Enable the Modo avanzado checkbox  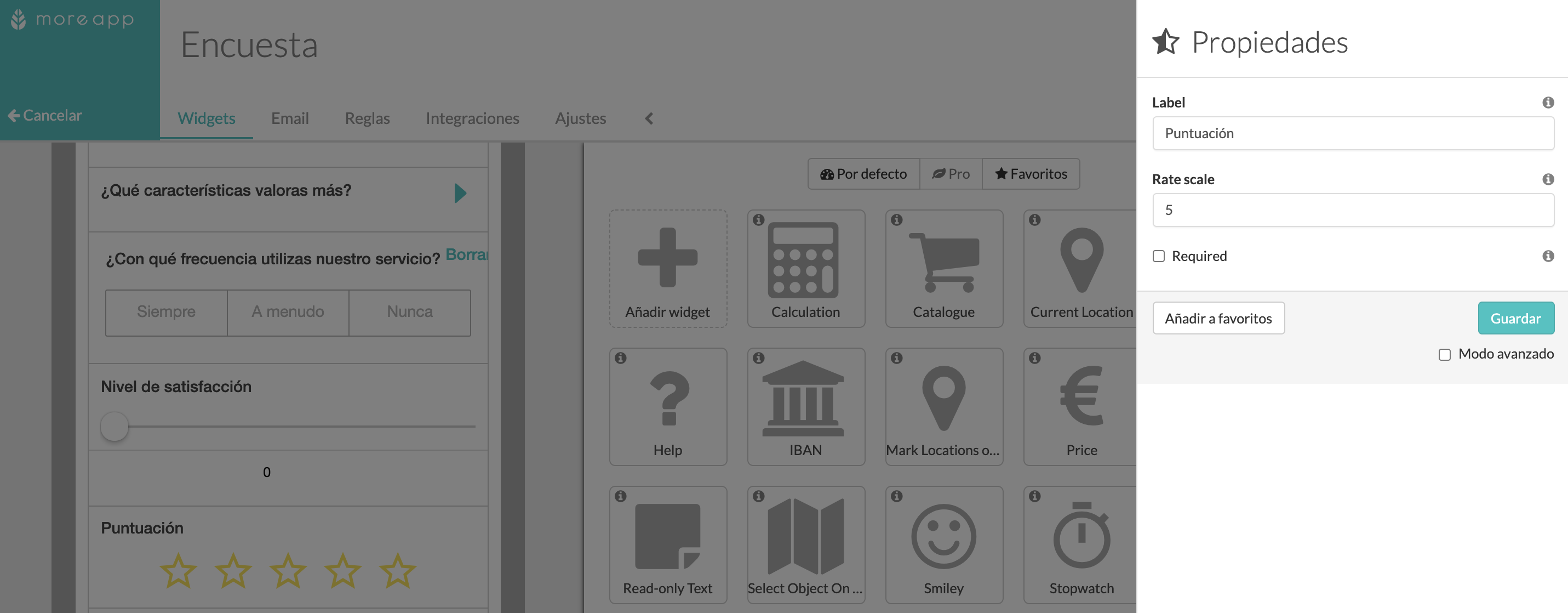(1444, 353)
